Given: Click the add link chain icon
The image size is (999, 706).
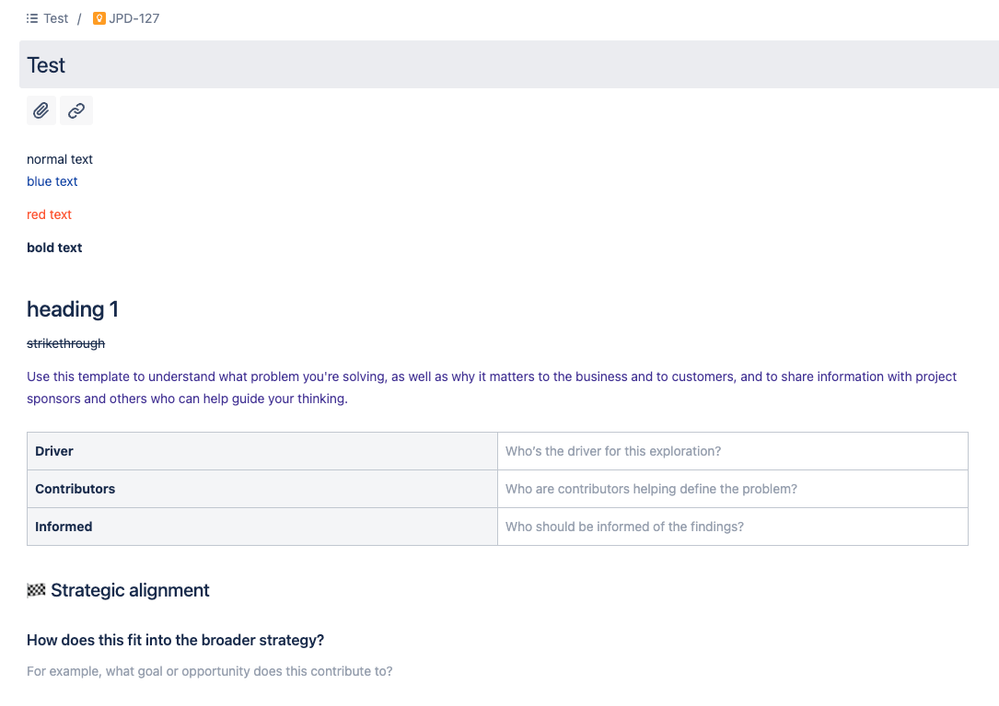Looking at the screenshot, I should [x=76, y=111].
